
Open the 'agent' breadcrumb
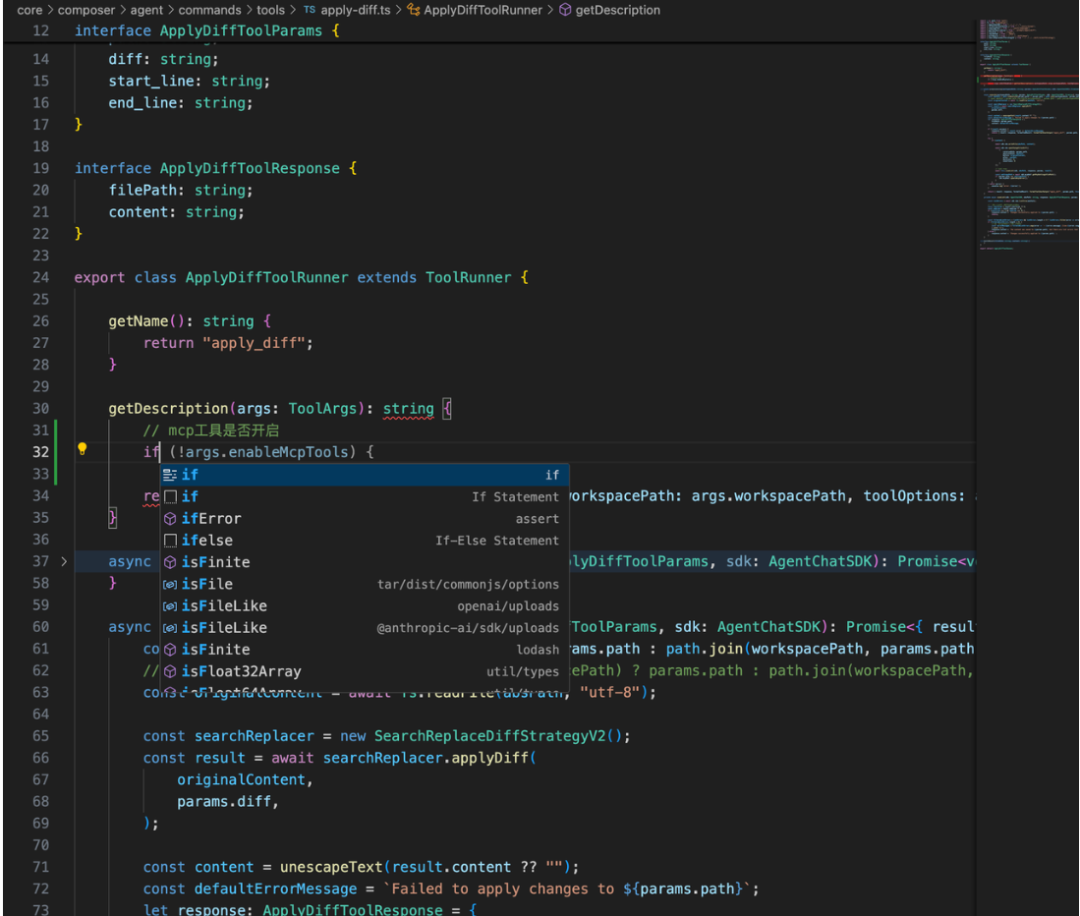(147, 10)
